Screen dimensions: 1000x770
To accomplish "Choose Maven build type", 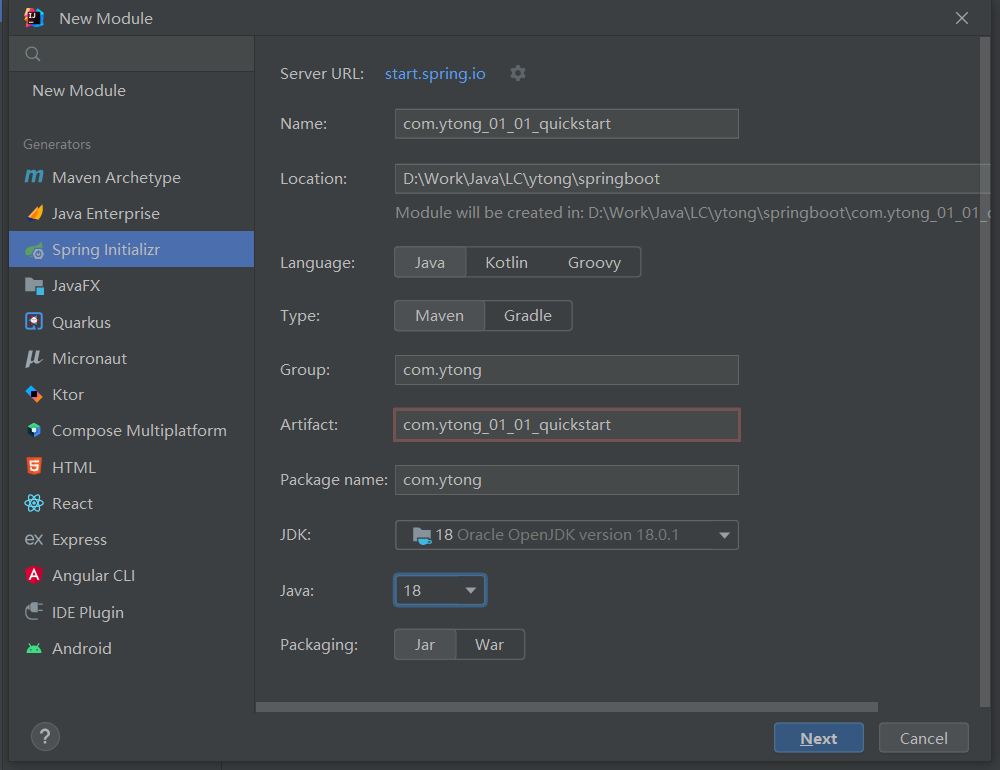I will pyautogui.click(x=439, y=316).
